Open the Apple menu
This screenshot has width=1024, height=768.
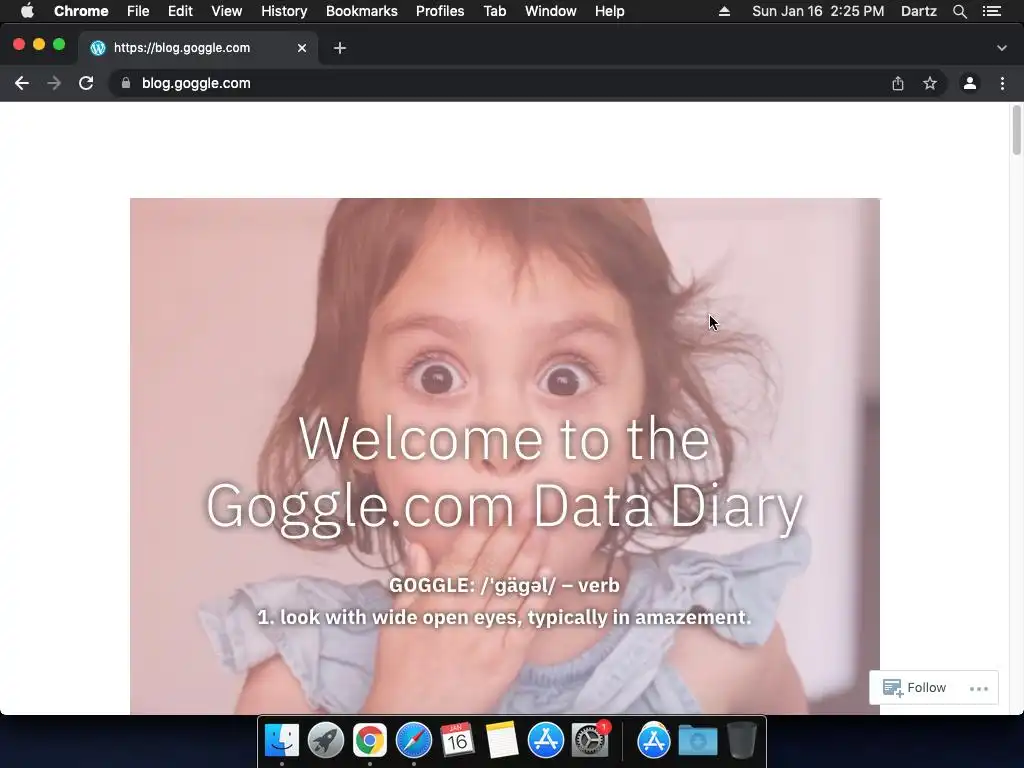pyautogui.click(x=27, y=11)
